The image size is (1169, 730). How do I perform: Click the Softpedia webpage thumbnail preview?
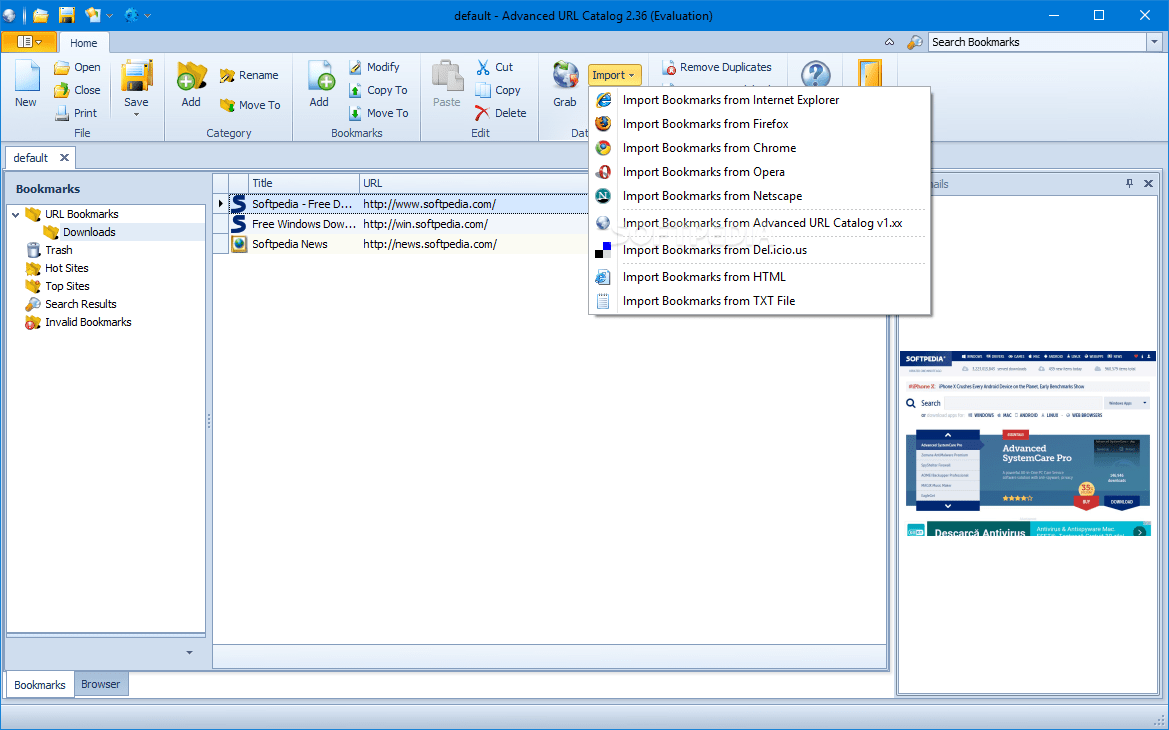(1028, 445)
